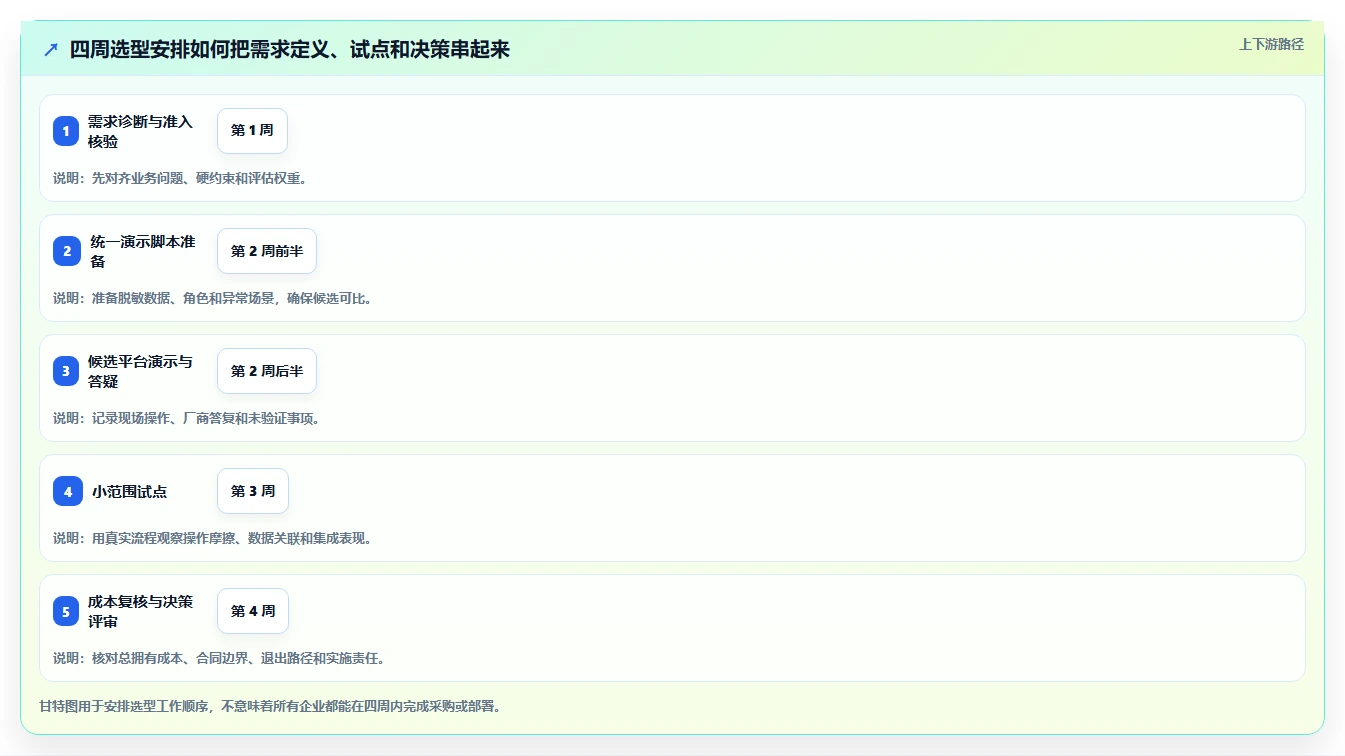Click the step title 小范围试点
1345x756 pixels.
[129, 491]
